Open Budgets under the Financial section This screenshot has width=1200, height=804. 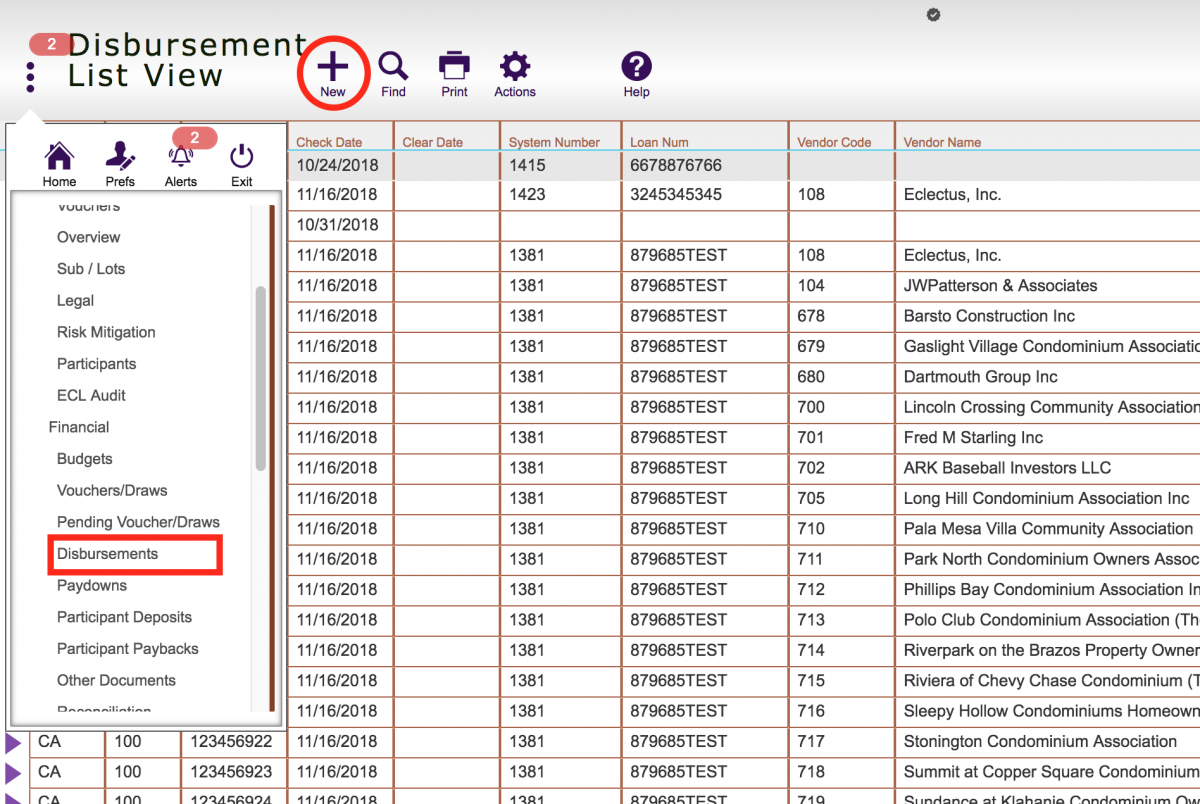point(84,459)
